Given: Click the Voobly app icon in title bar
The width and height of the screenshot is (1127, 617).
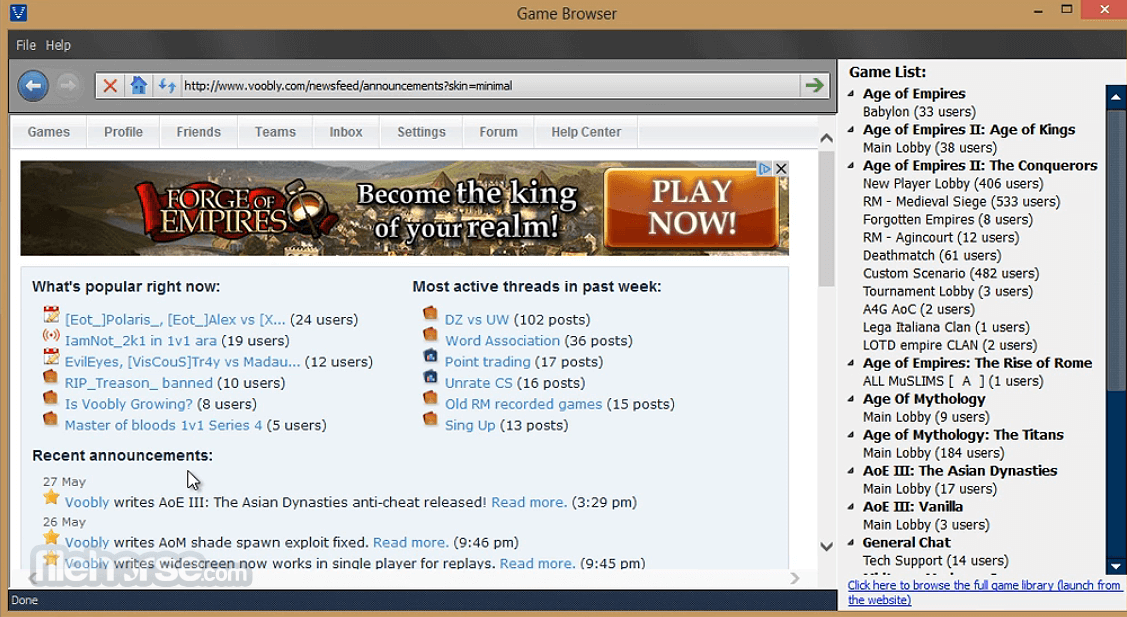Looking at the screenshot, I should (x=19, y=12).
